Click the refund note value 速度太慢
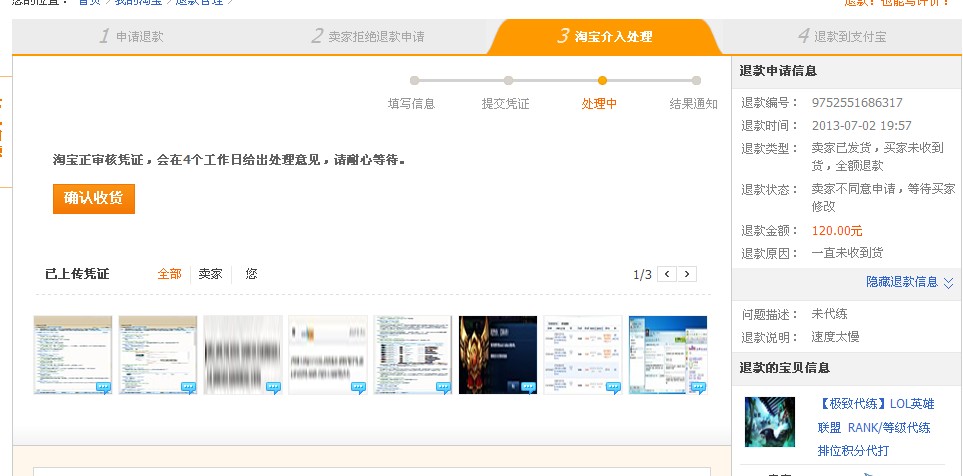This screenshot has width=963, height=476. point(835,337)
